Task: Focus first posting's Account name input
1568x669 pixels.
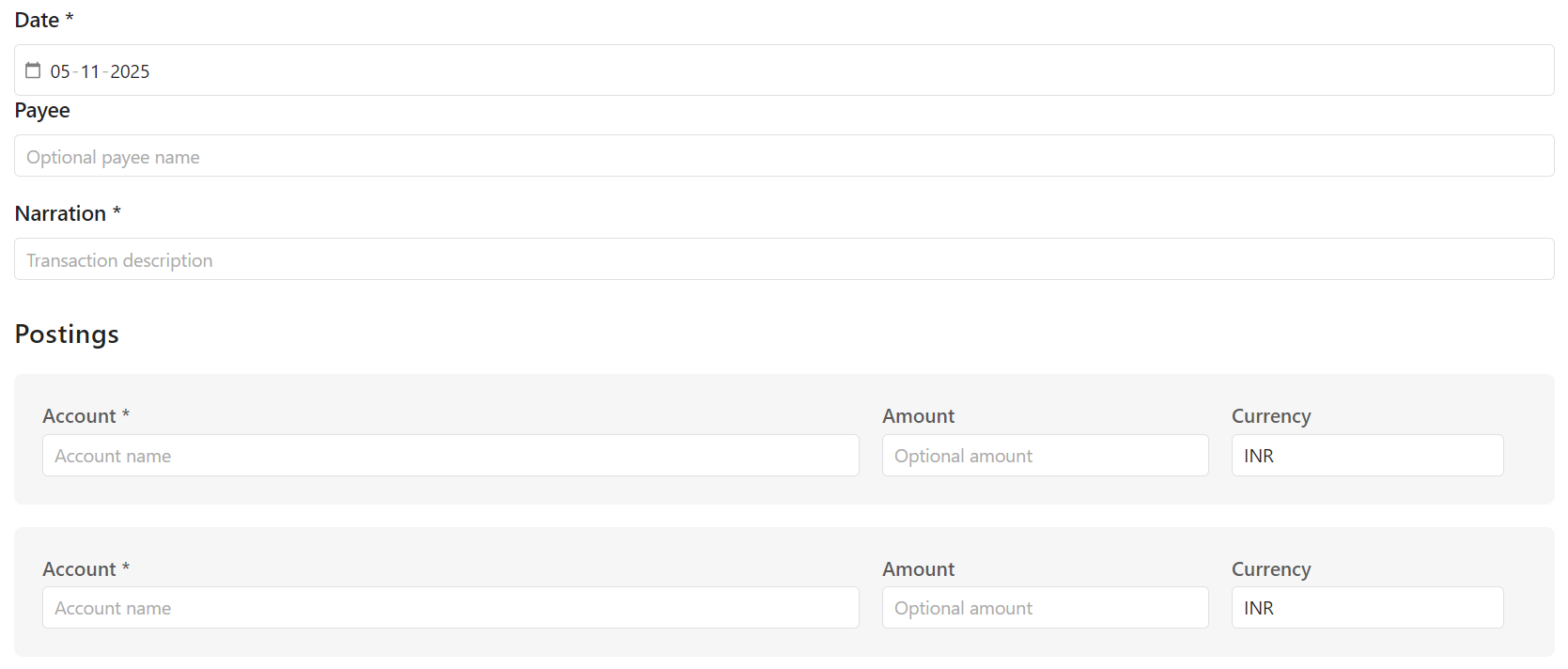Action: (450, 456)
